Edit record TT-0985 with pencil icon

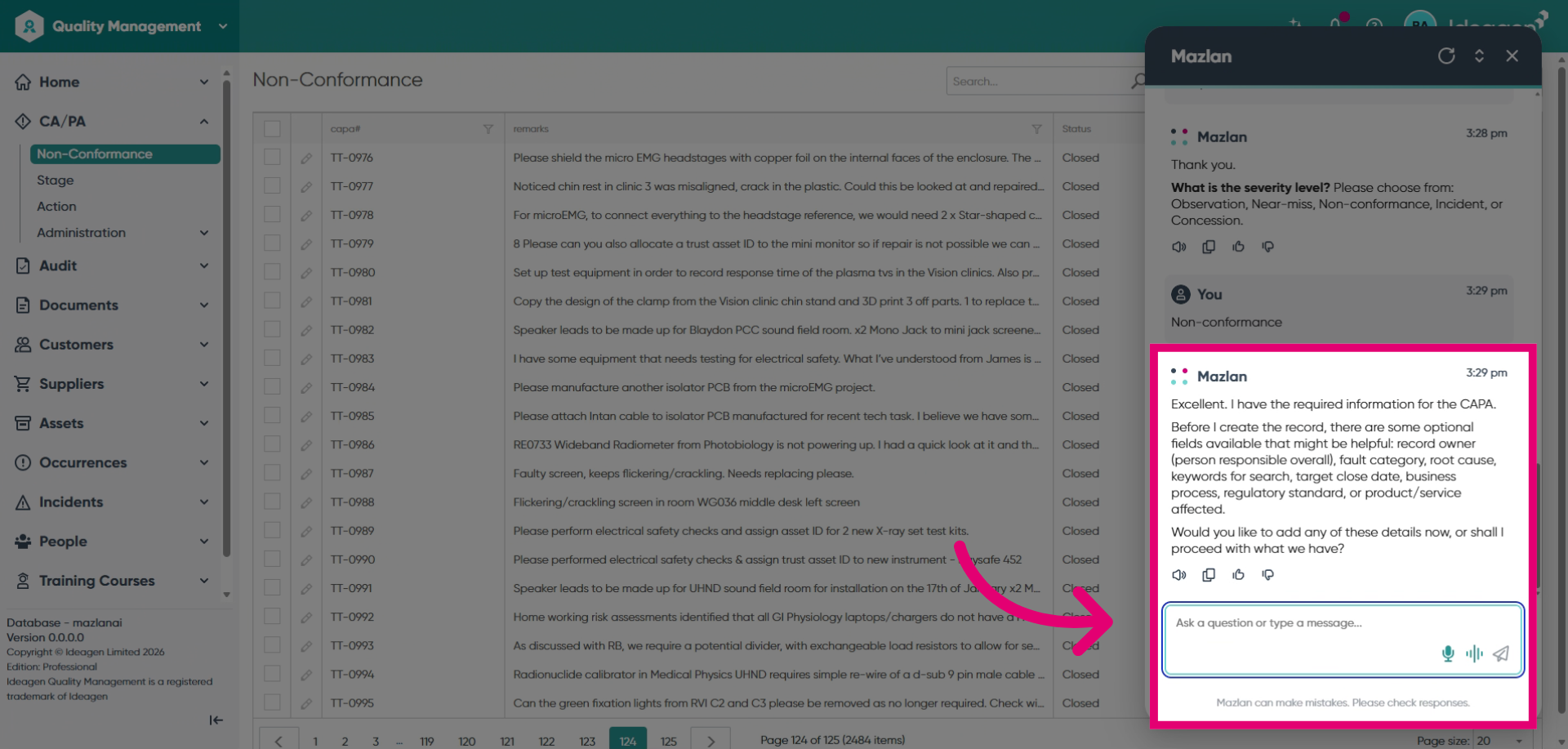[x=306, y=417]
